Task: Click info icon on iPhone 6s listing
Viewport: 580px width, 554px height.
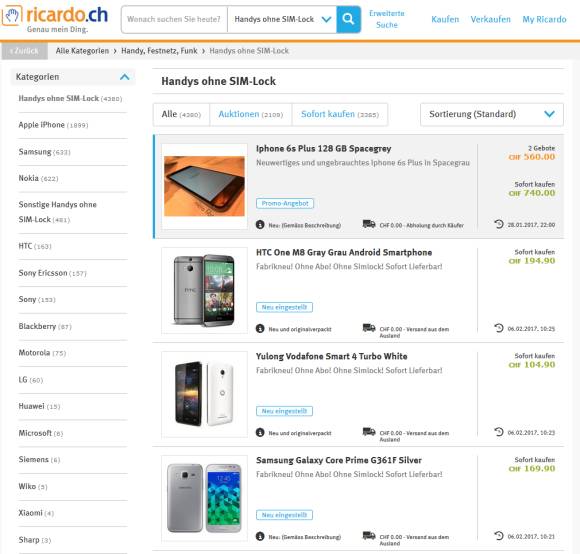Action: pyautogui.click(x=260, y=224)
